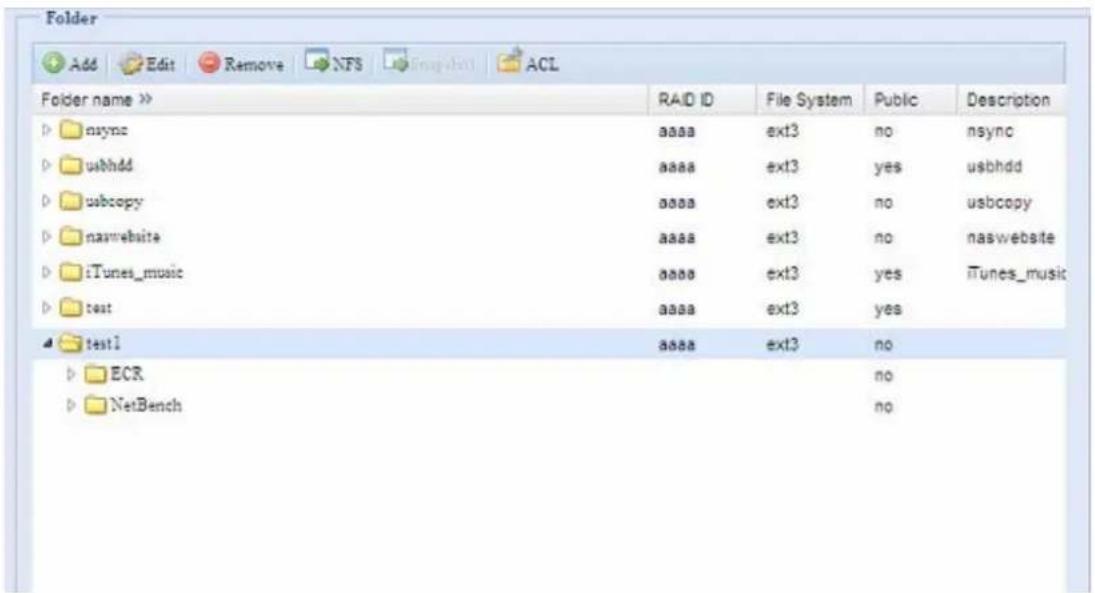Click the usbhdd description cell

994,167
